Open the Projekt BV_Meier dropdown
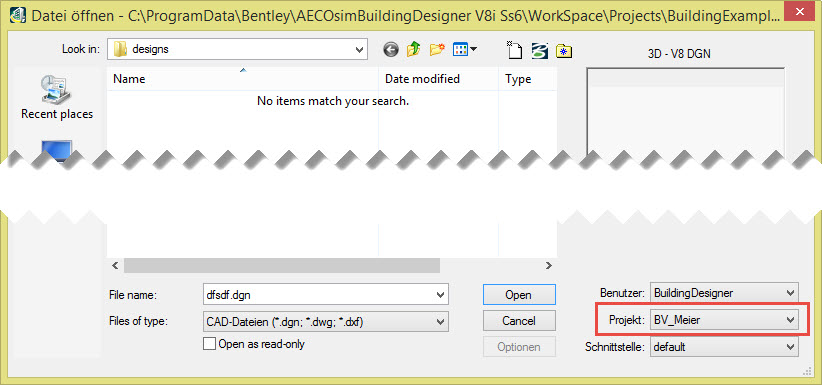This screenshot has width=822, height=385. 724,319
